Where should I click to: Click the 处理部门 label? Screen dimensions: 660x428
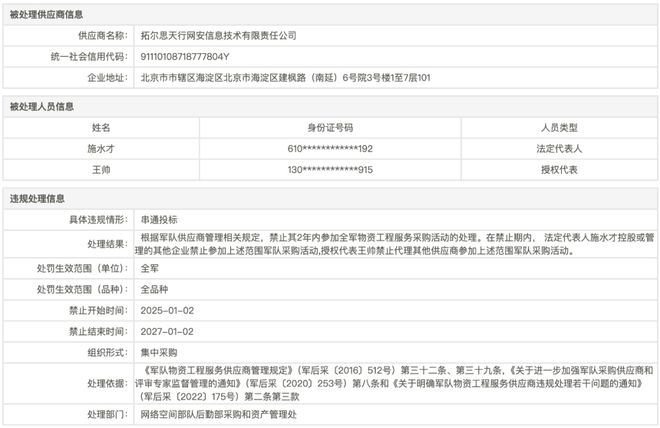click(x=108, y=415)
